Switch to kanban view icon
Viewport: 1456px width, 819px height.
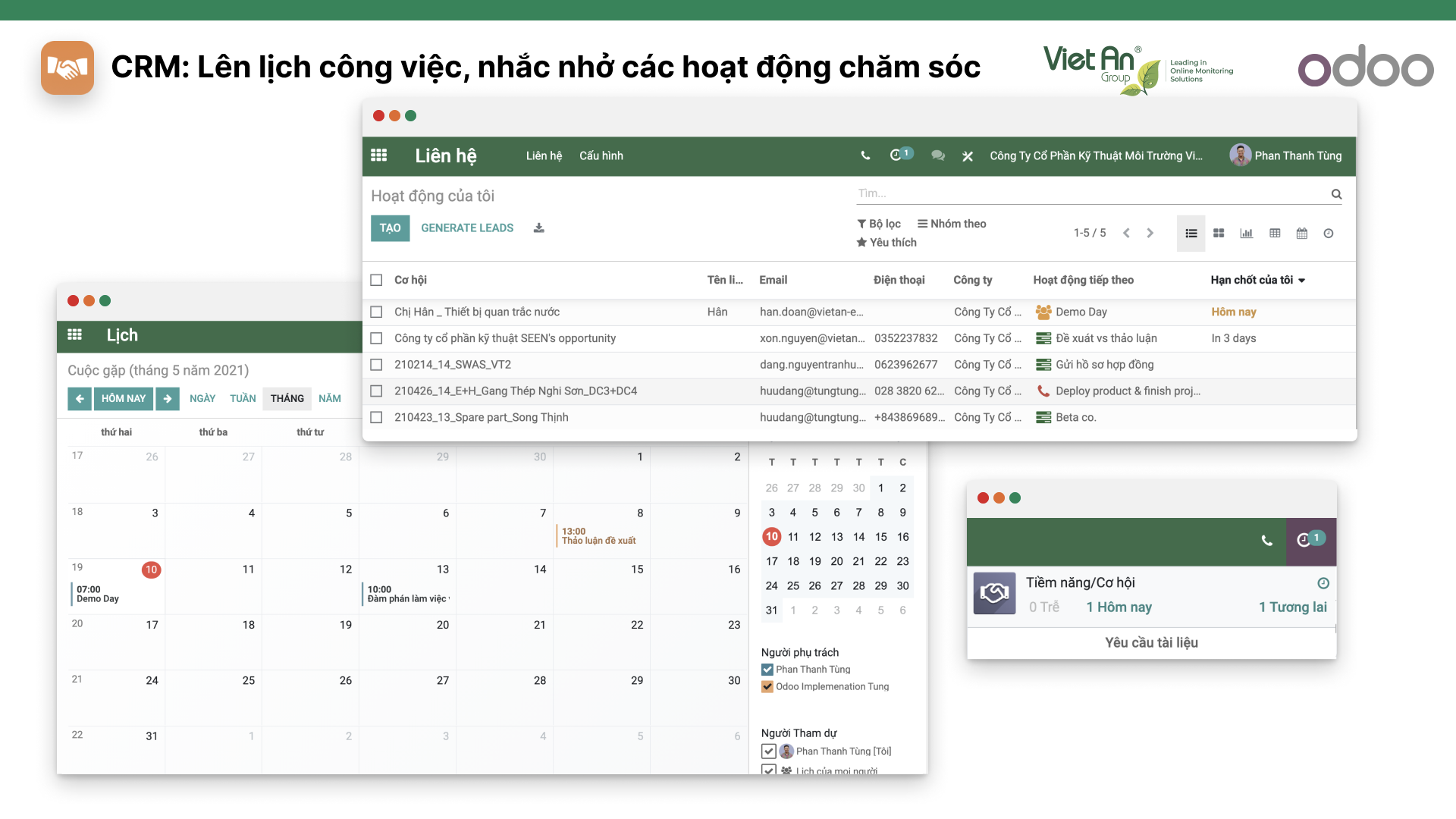1219,234
